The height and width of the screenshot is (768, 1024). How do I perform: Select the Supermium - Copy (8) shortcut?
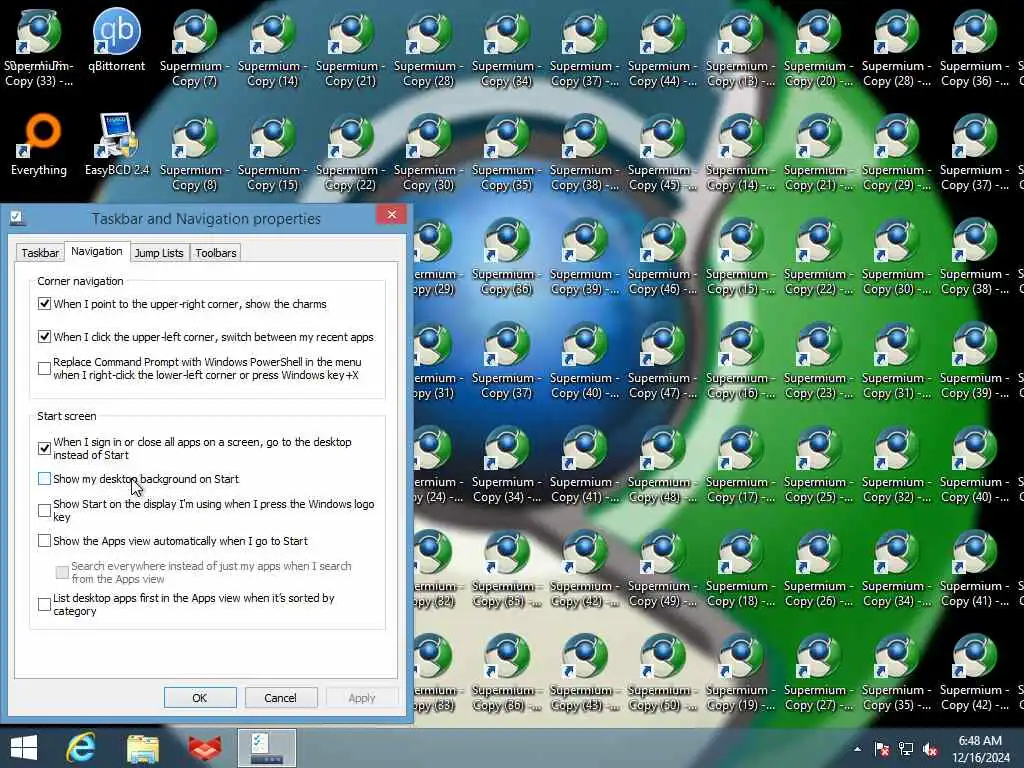point(195,152)
